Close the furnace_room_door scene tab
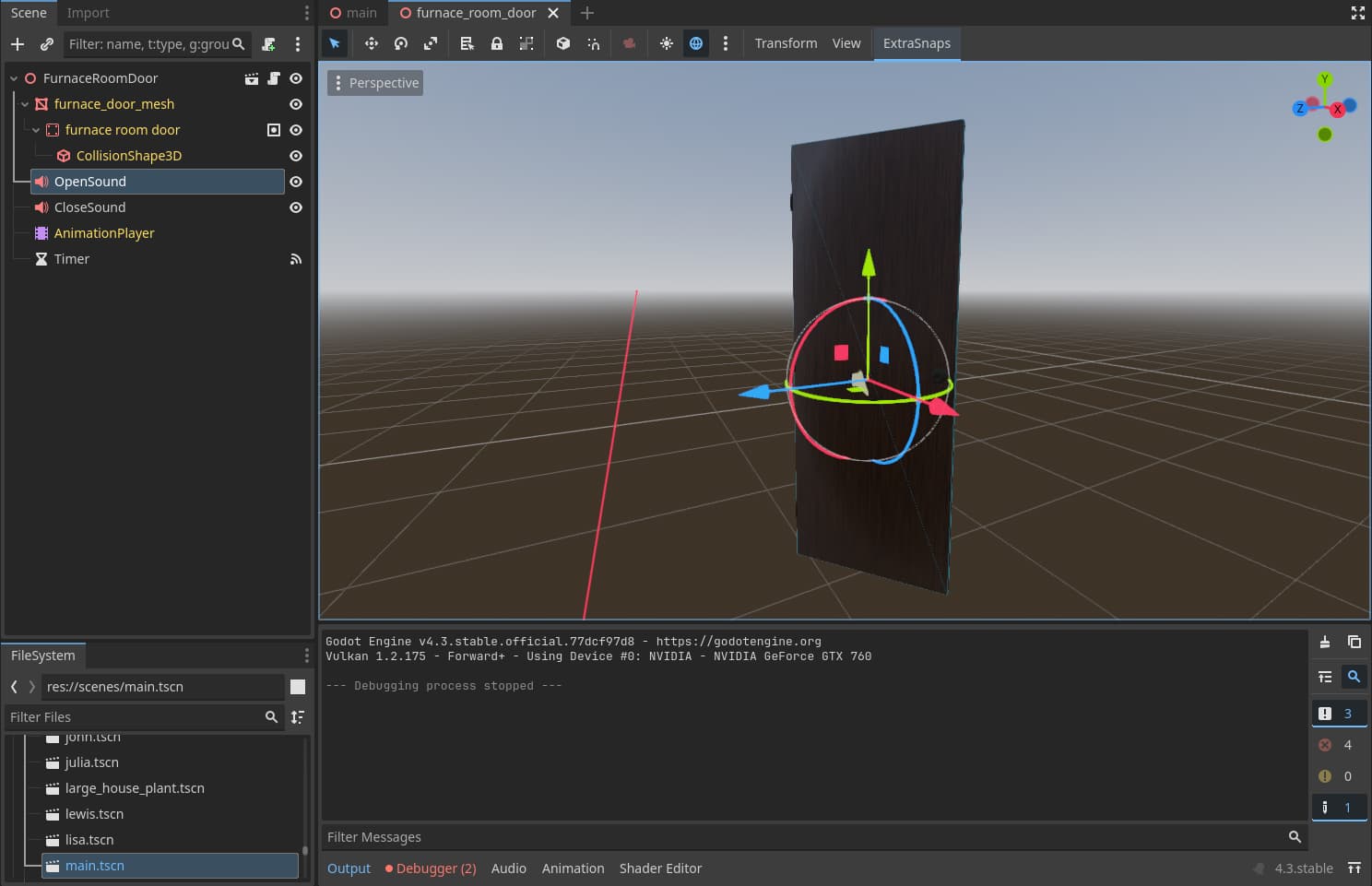This screenshot has height=886, width=1372. (x=553, y=13)
